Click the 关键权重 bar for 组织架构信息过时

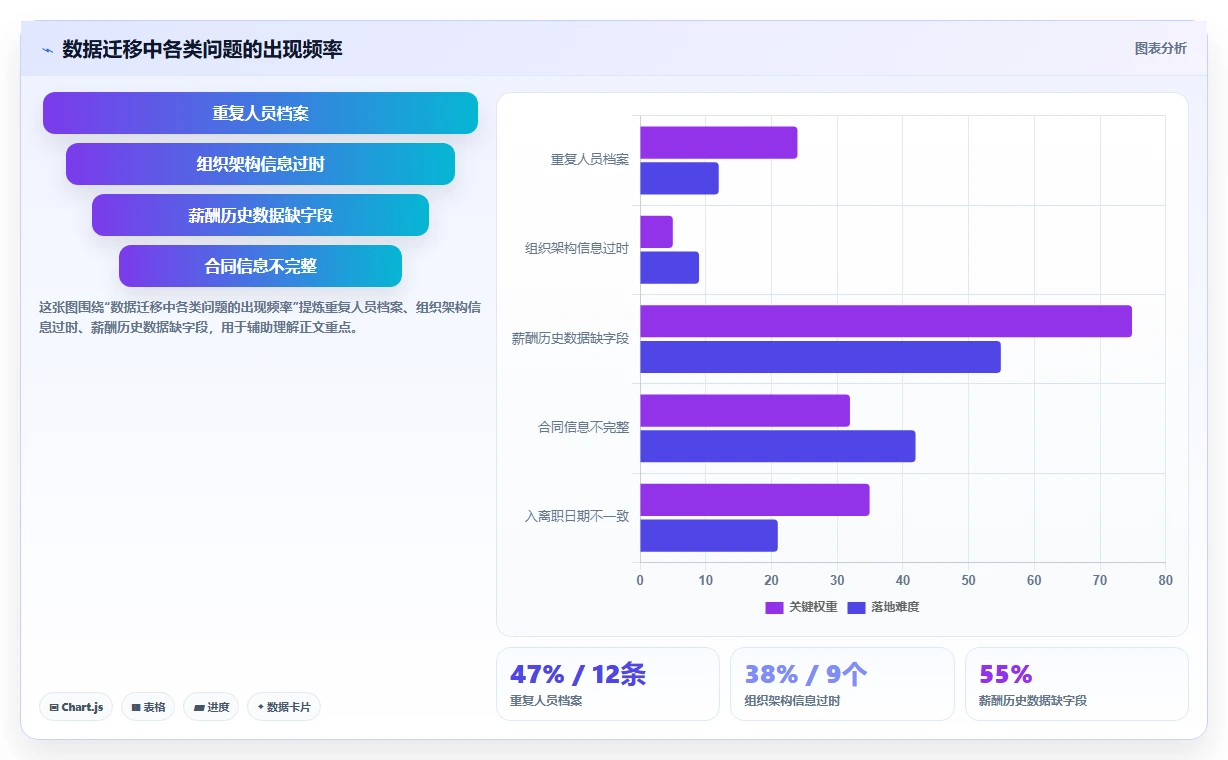[656, 232]
